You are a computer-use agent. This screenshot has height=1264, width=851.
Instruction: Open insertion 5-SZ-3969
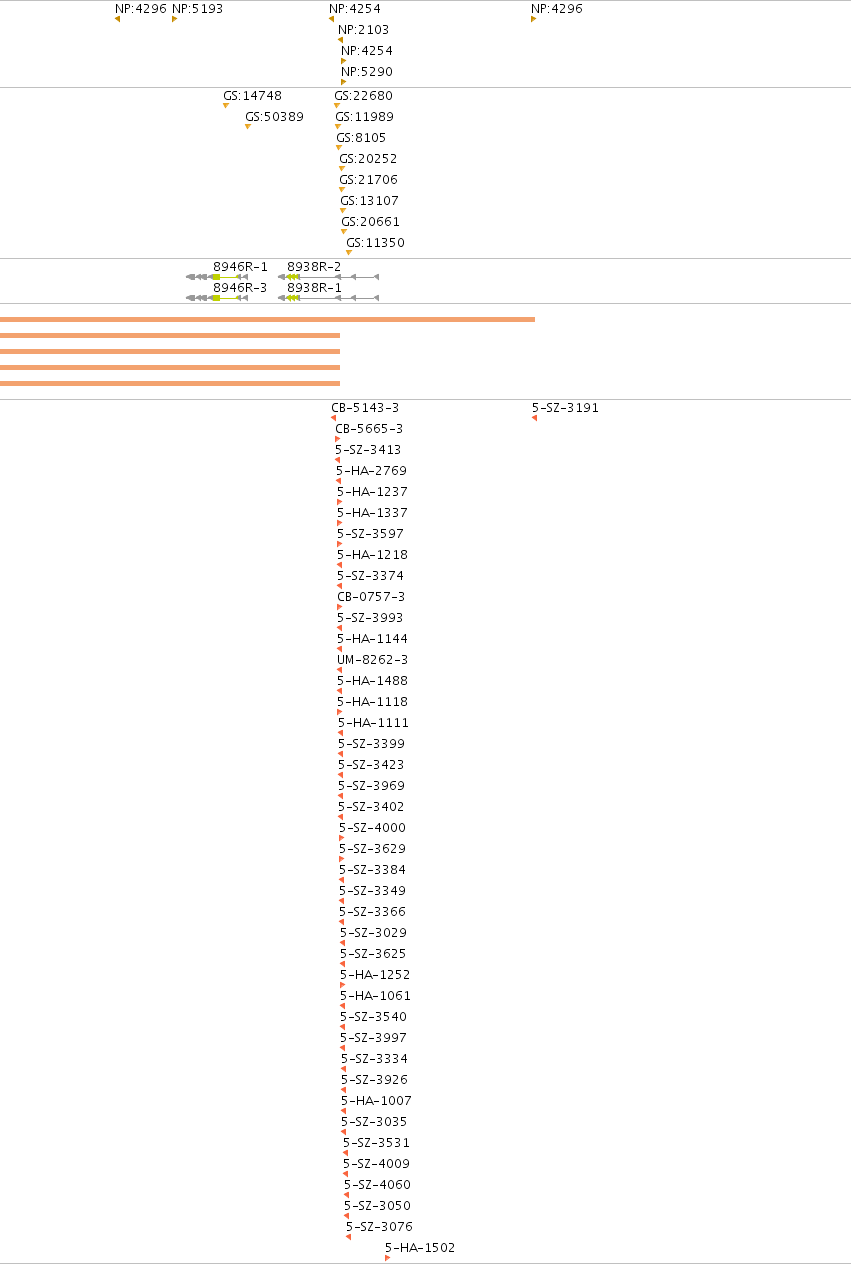[x=371, y=786]
